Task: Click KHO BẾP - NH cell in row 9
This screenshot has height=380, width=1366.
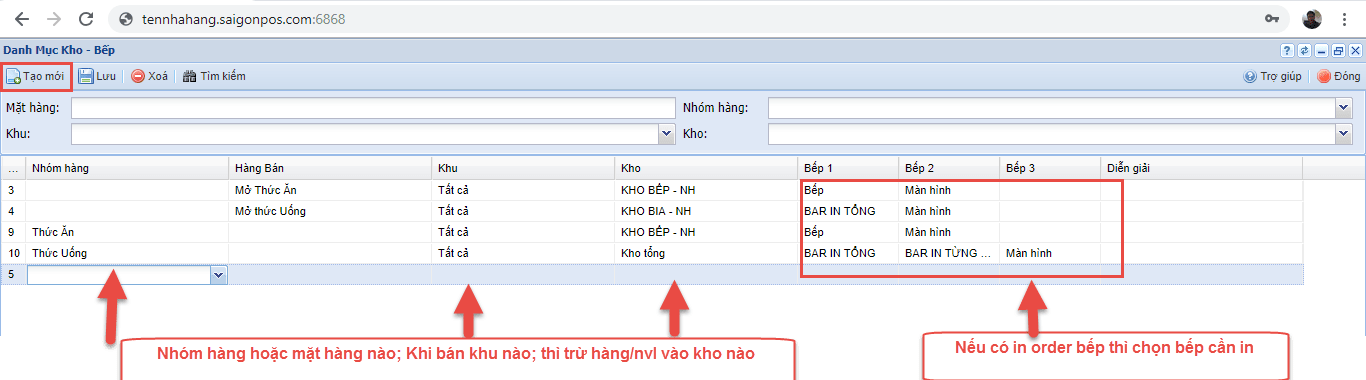Action: [x=706, y=232]
